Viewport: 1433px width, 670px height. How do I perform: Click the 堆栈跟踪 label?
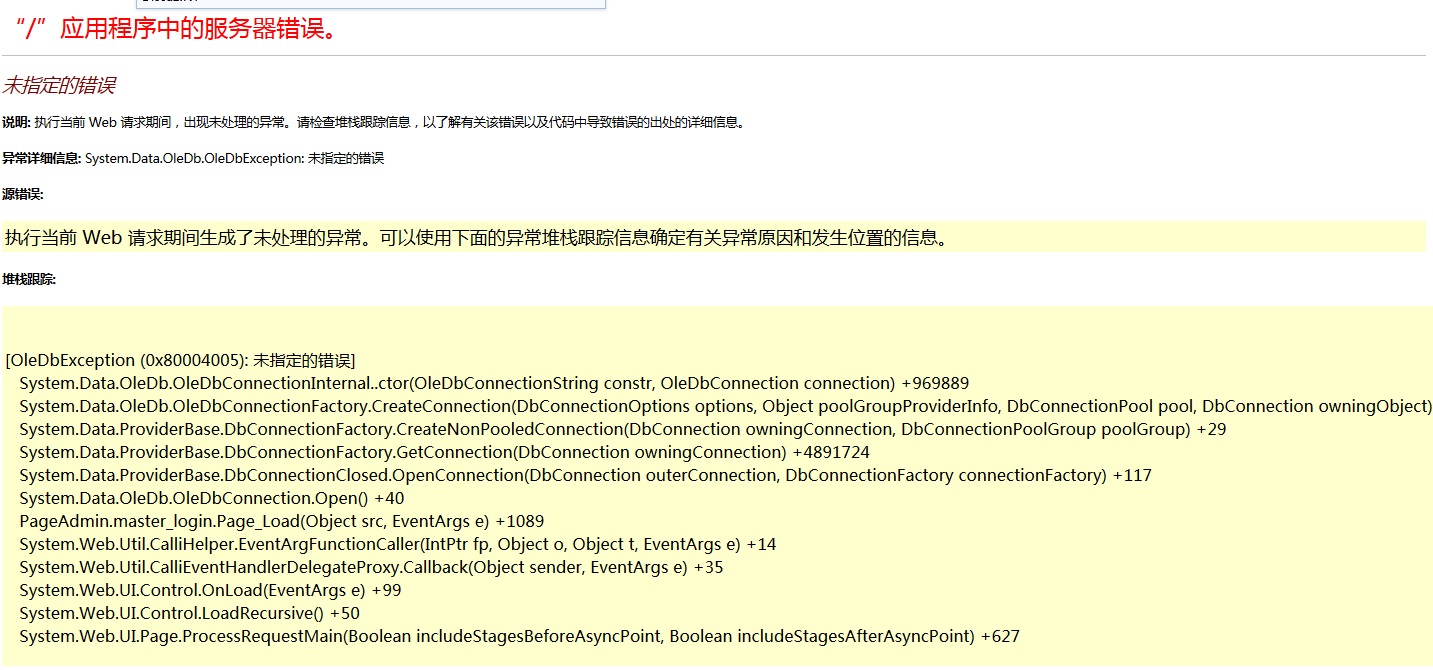point(29,280)
